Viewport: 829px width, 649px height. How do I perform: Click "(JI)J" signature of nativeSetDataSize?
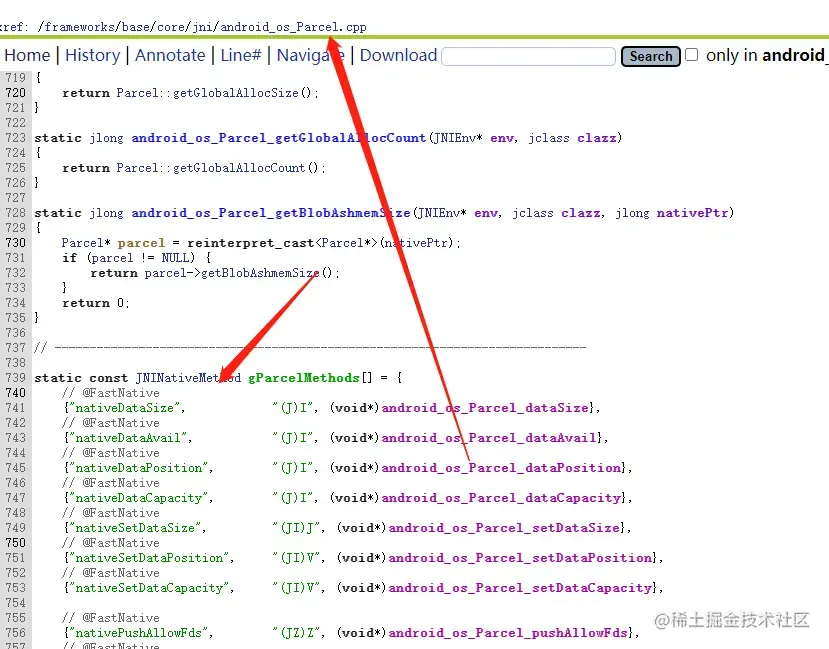coord(297,528)
